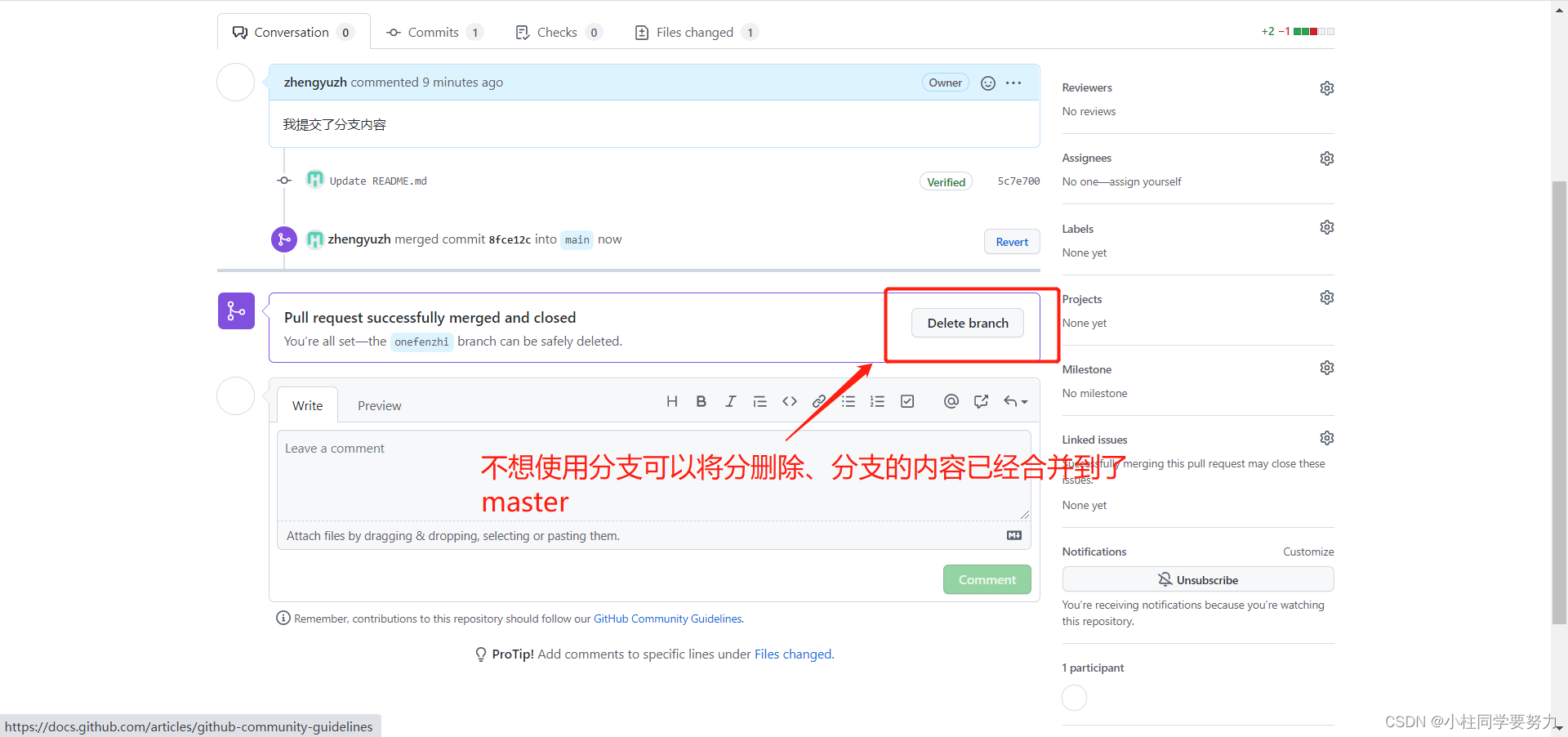Select the italic formatting icon
The height and width of the screenshot is (737, 1568).
(x=730, y=401)
